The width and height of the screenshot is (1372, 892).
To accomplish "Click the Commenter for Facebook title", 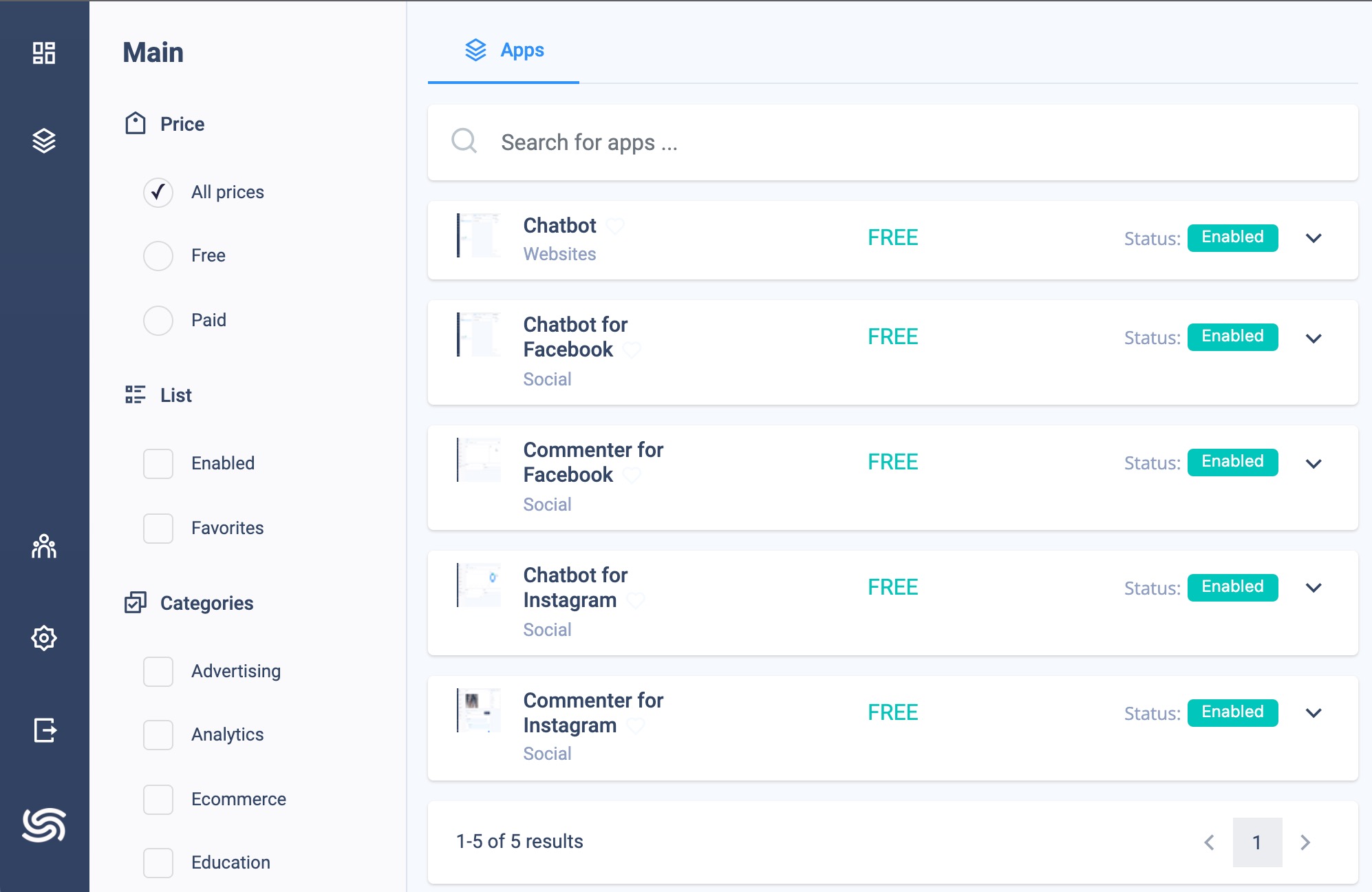I will click(x=593, y=463).
